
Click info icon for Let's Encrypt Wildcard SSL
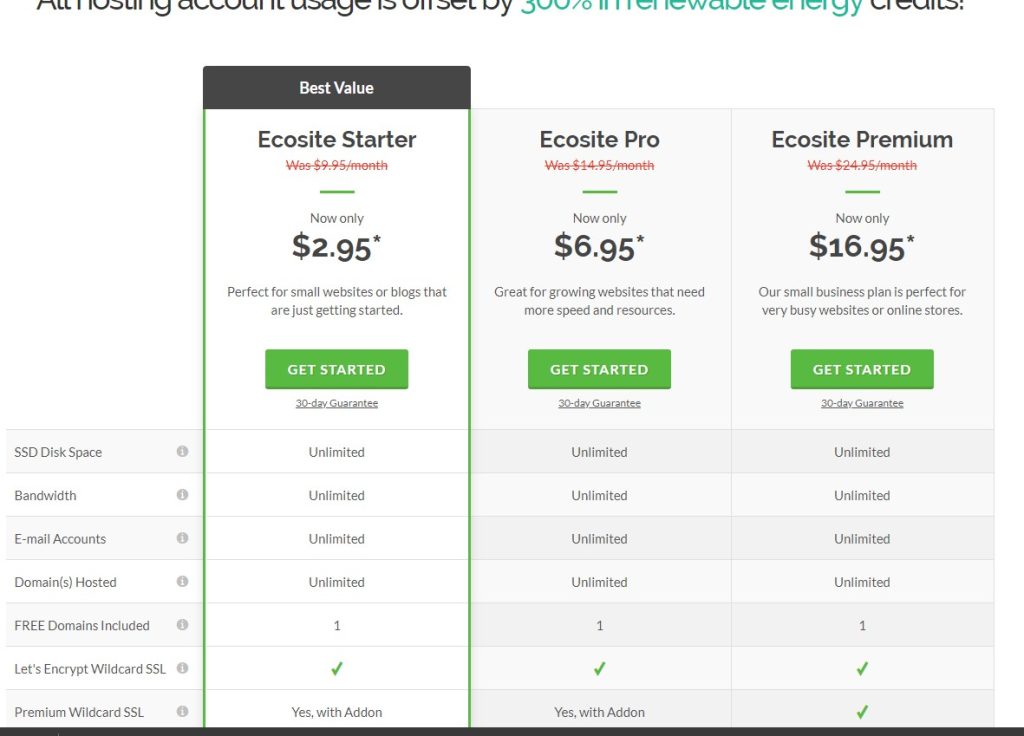click(x=182, y=668)
